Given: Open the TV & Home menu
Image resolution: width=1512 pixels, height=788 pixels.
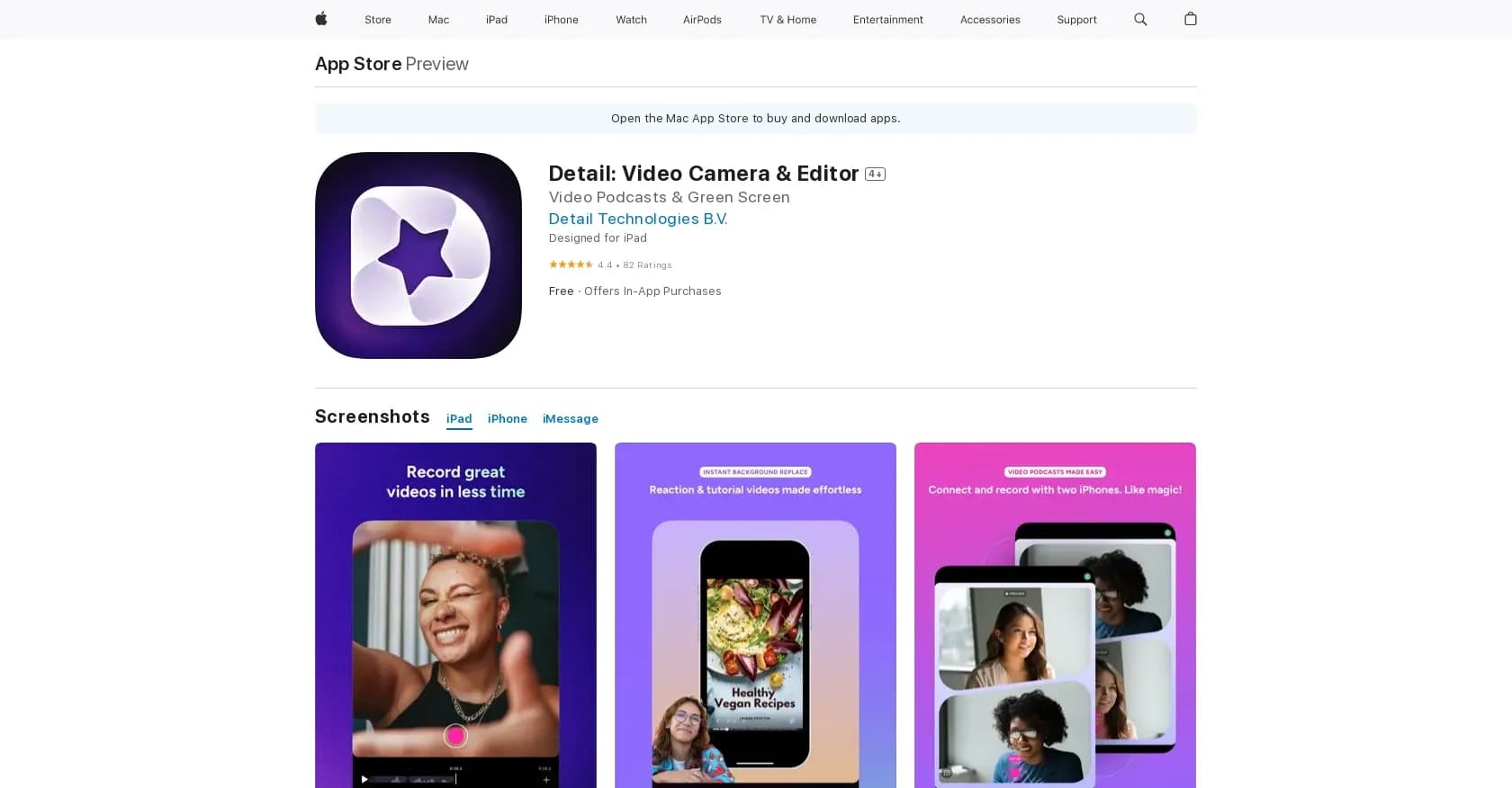Looking at the screenshot, I should [x=788, y=20].
